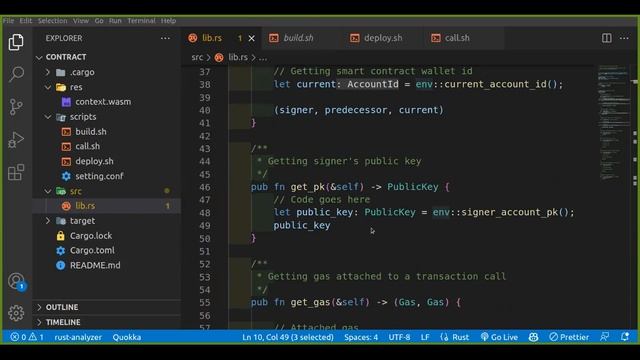Open the Terminal menu
The width and height of the screenshot is (640, 360).
(x=141, y=20)
